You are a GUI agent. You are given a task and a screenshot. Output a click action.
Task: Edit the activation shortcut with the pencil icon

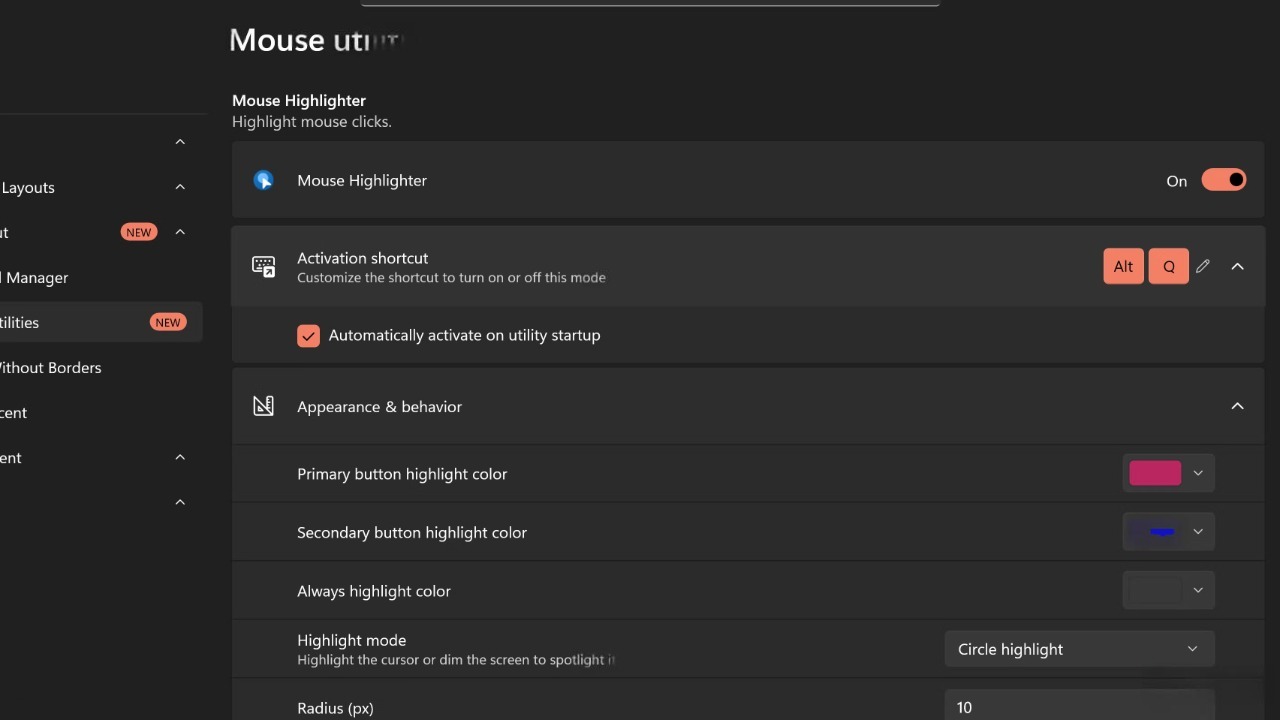pos(1203,266)
